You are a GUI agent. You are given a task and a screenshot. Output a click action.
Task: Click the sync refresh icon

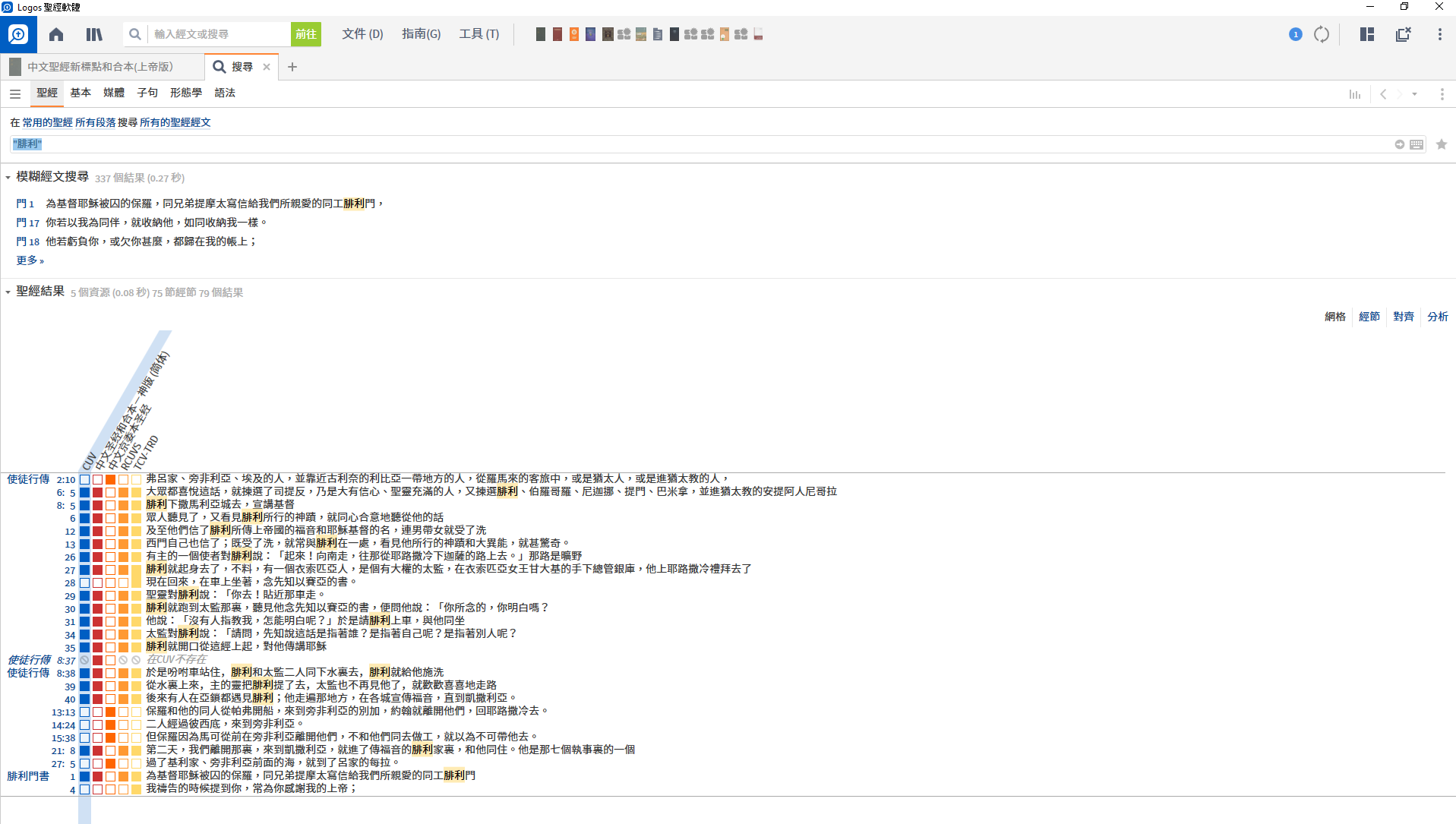1322,34
